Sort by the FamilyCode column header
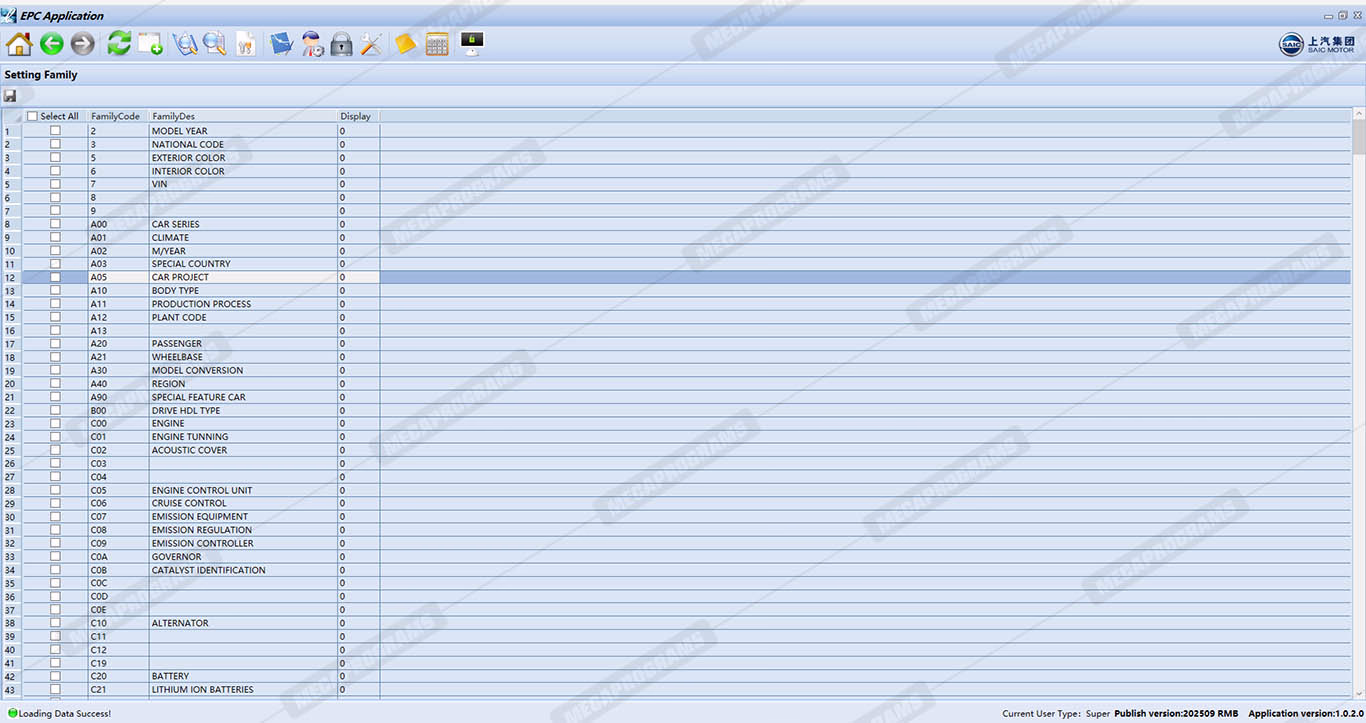Image resolution: width=1366 pixels, height=723 pixels. click(115, 116)
